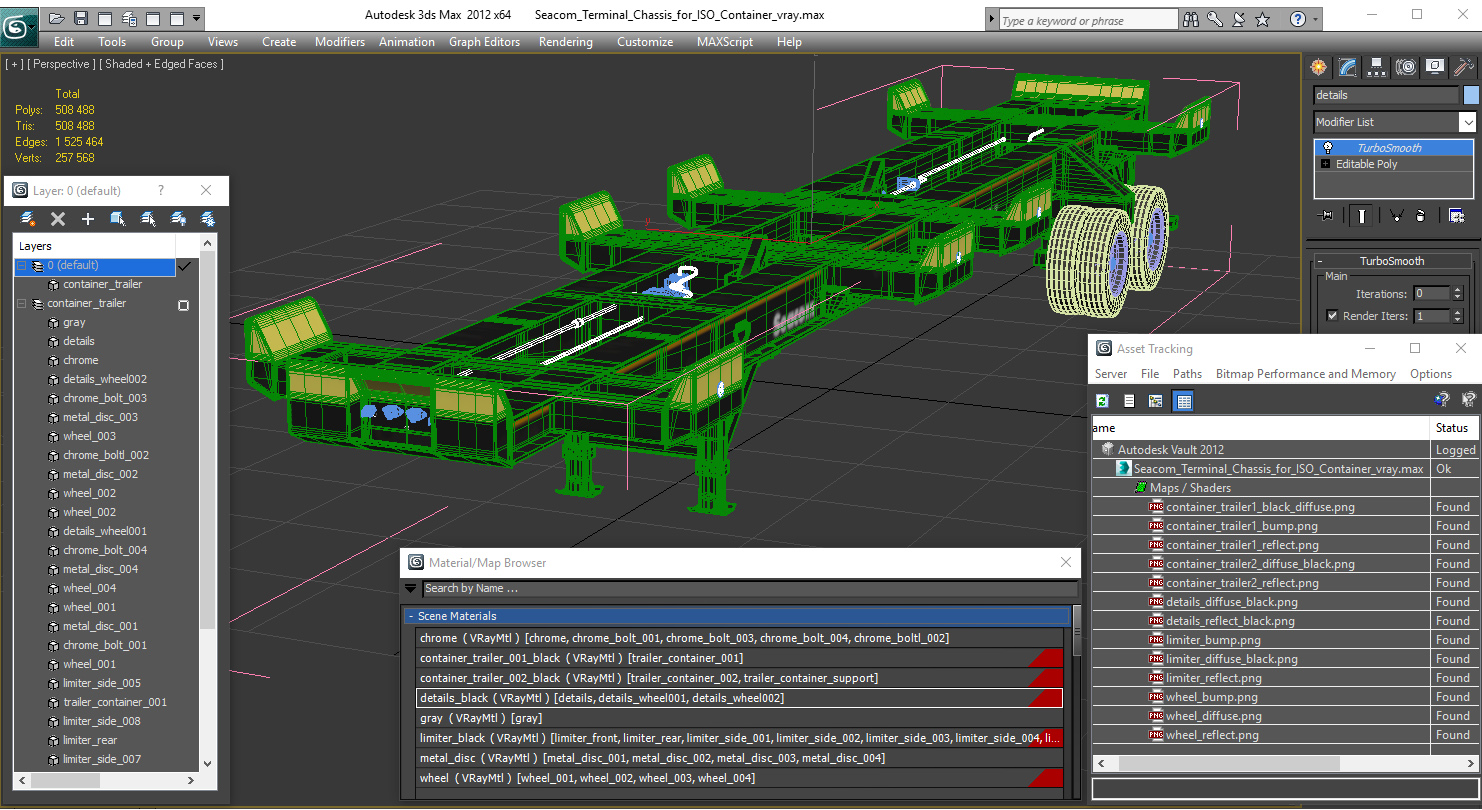Open the Paths menu in Asset Tracking
1482x810 pixels.
tap(1187, 374)
